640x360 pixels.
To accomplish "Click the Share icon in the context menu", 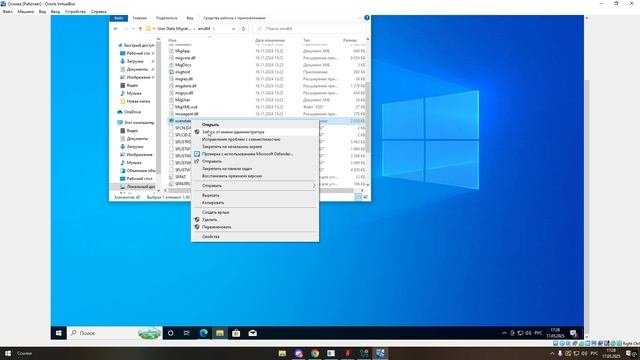I will pos(197,161).
